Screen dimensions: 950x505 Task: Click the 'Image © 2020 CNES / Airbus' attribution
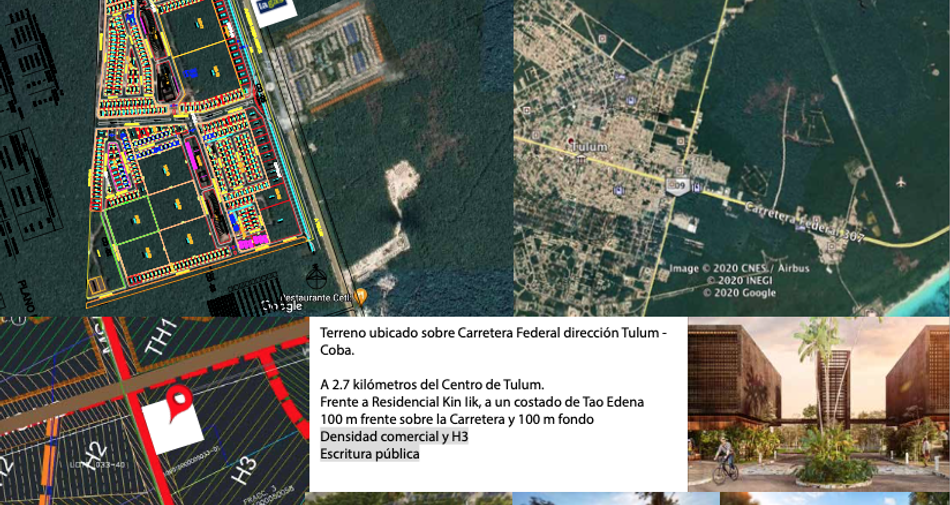739,268
